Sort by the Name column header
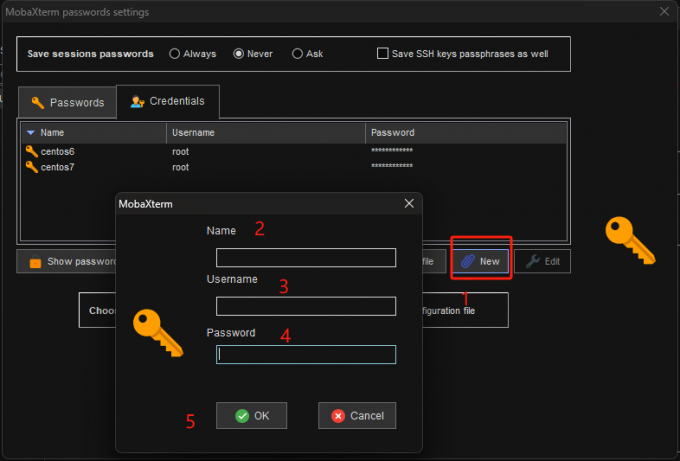 tap(94, 133)
